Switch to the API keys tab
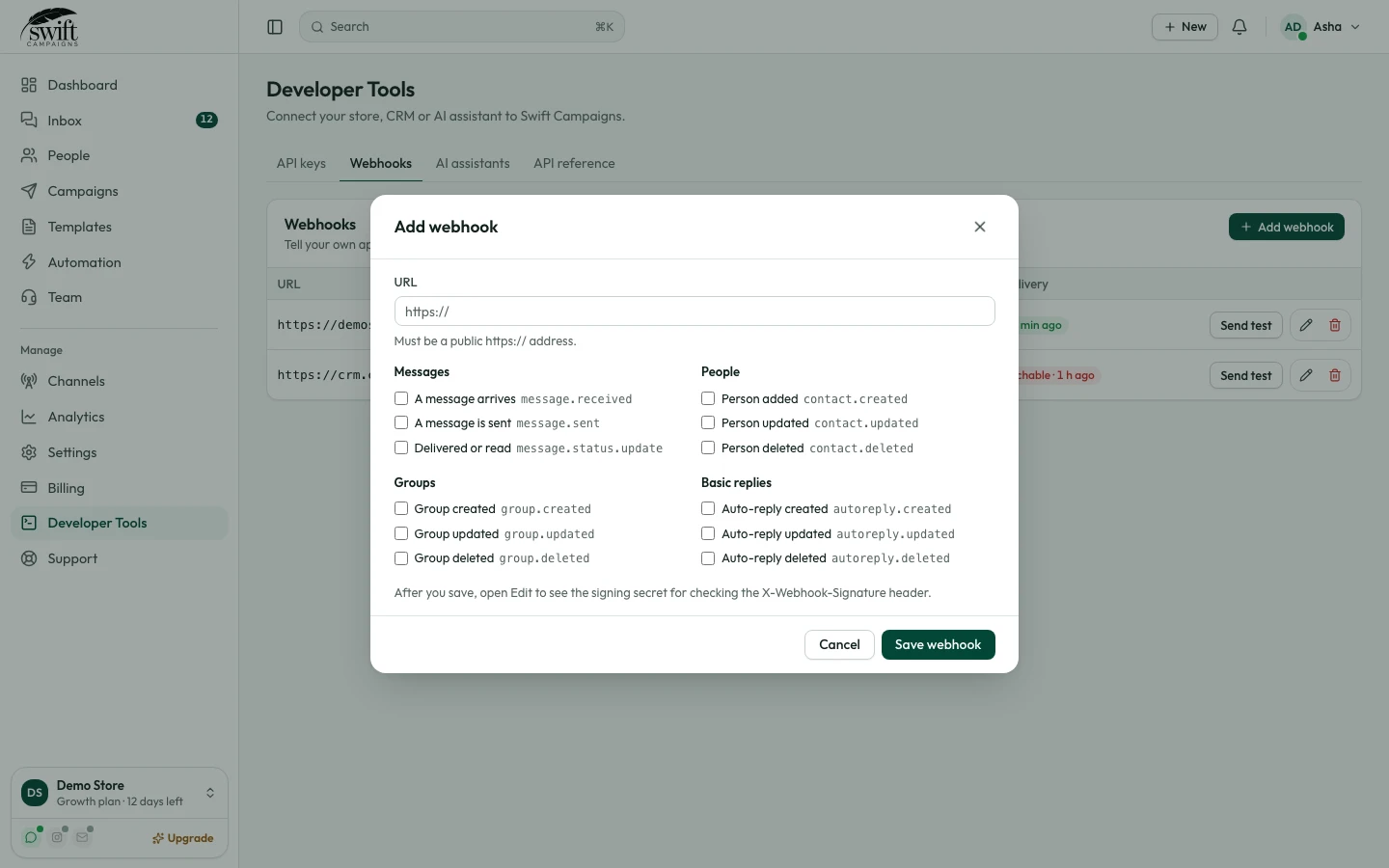1389x868 pixels. click(301, 163)
